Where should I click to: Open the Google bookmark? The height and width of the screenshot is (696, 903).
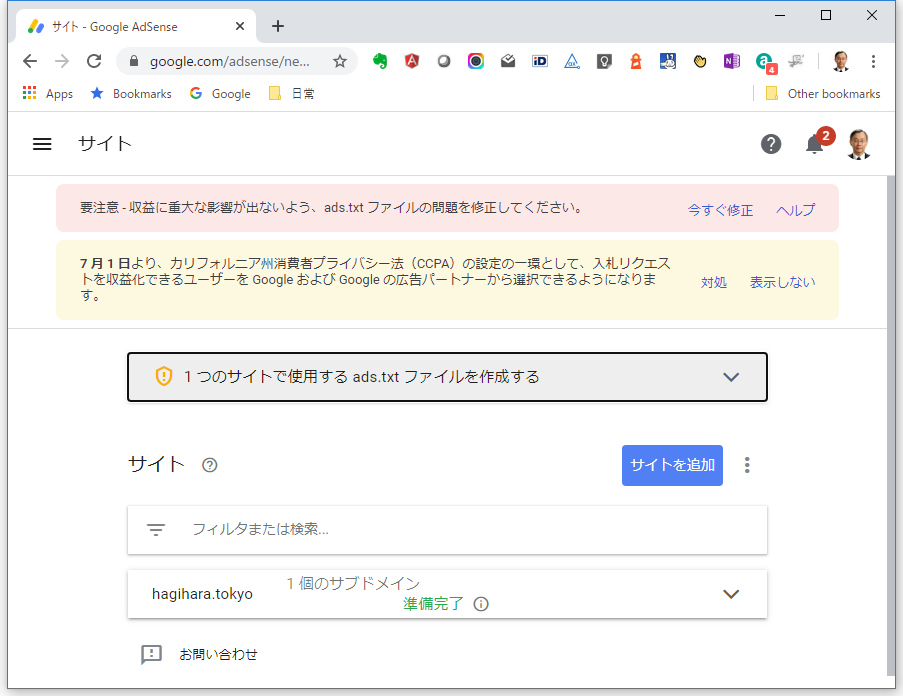pyautogui.click(x=220, y=93)
